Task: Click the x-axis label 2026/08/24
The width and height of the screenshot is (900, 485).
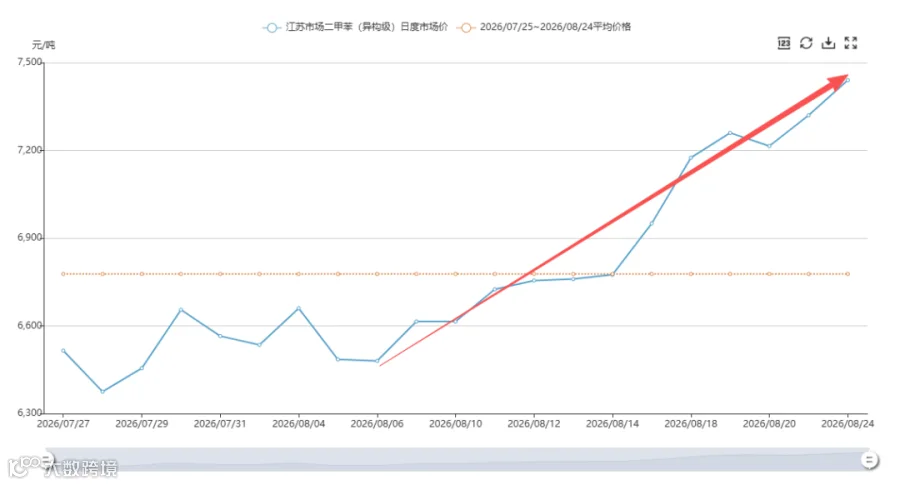Action: pos(848,424)
